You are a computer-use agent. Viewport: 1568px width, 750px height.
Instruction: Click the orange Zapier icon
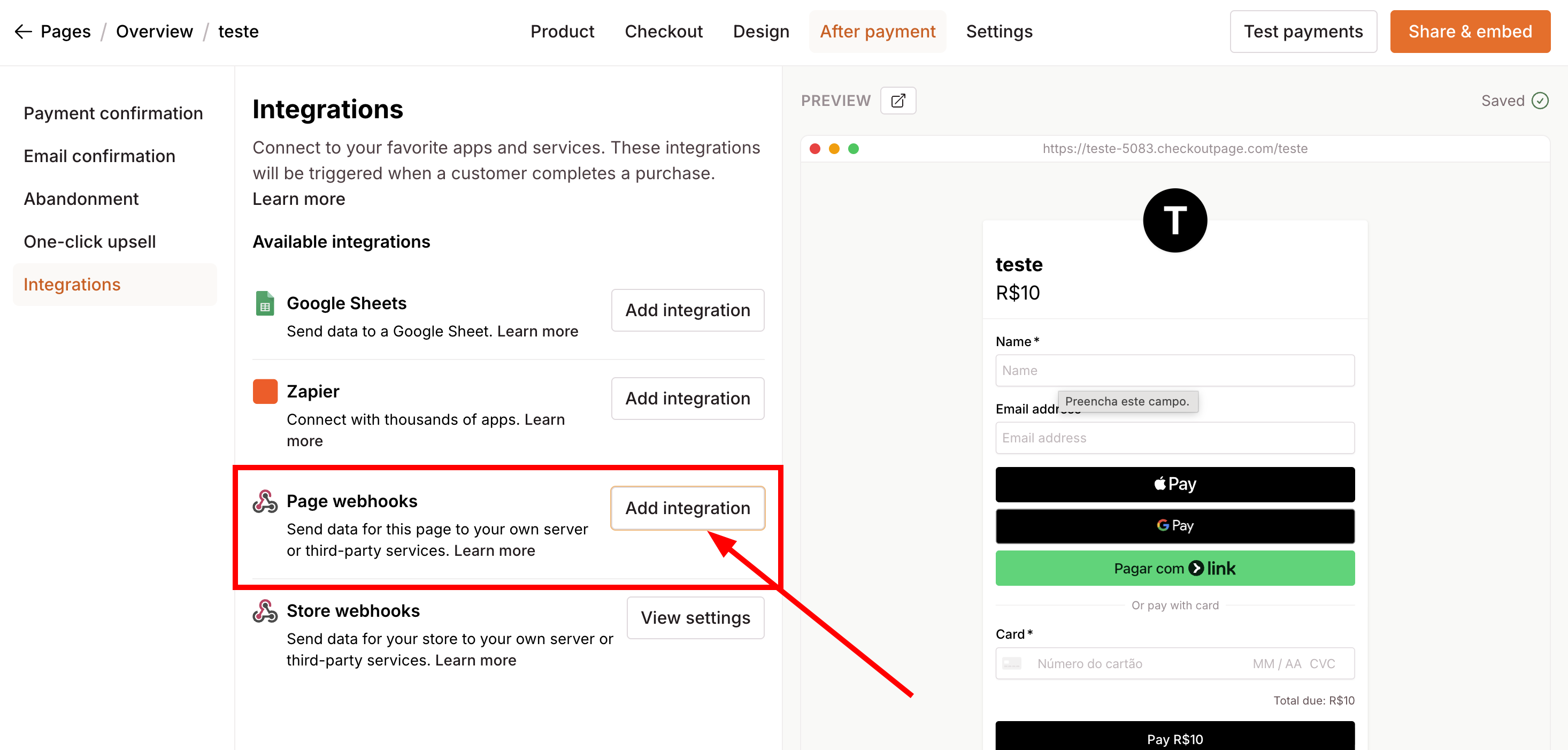click(265, 392)
